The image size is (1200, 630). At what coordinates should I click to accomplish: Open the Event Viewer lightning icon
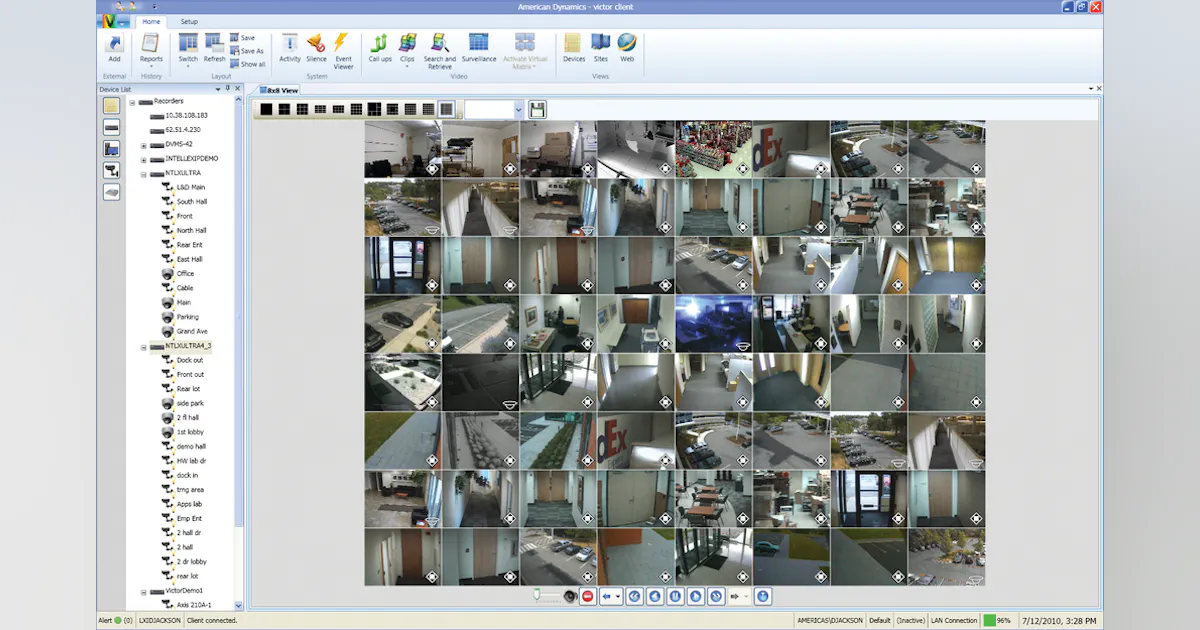tap(342, 43)
